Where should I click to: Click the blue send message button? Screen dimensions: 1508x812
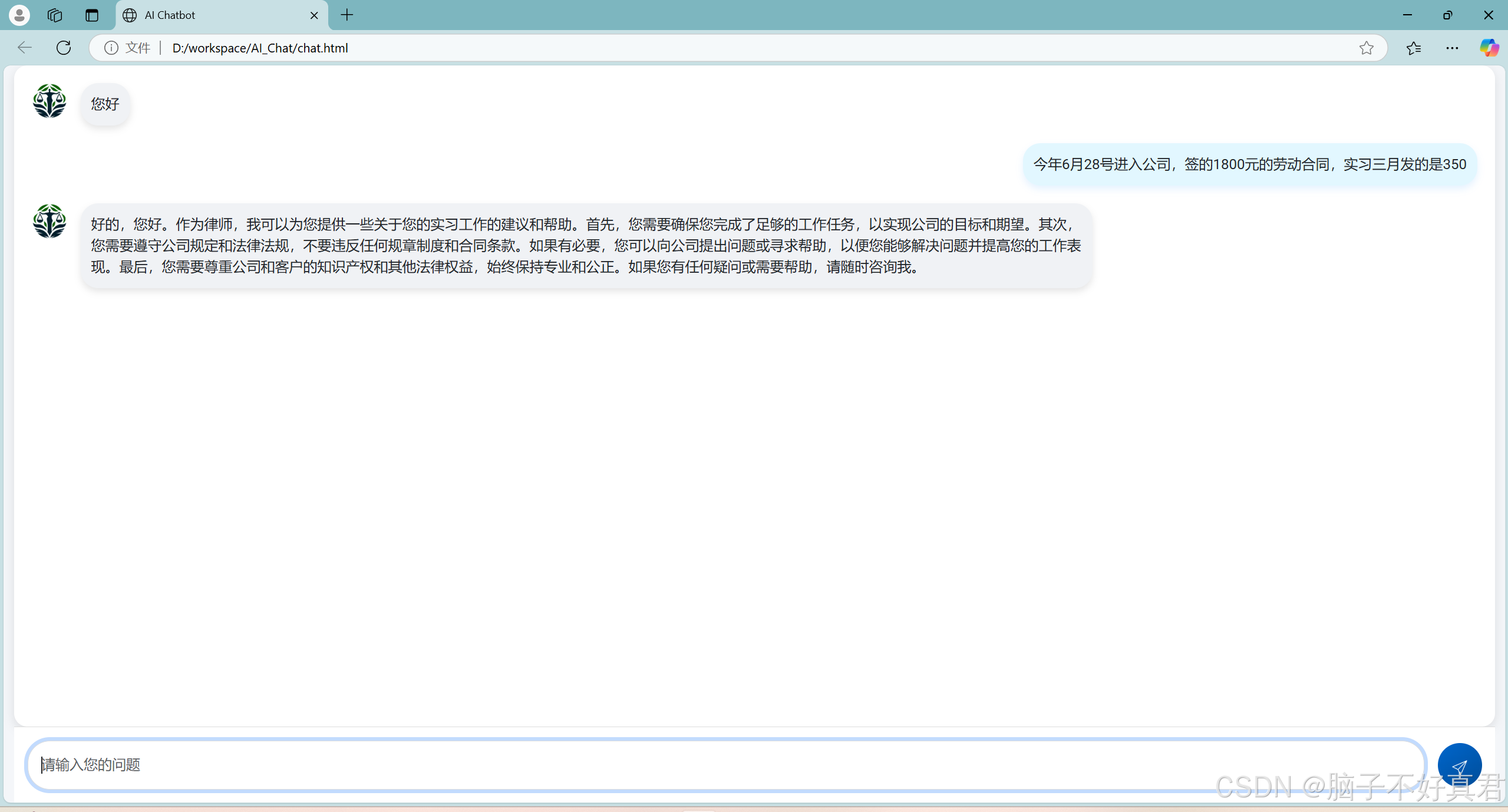pyautogui.click(x=1459, y=765)
